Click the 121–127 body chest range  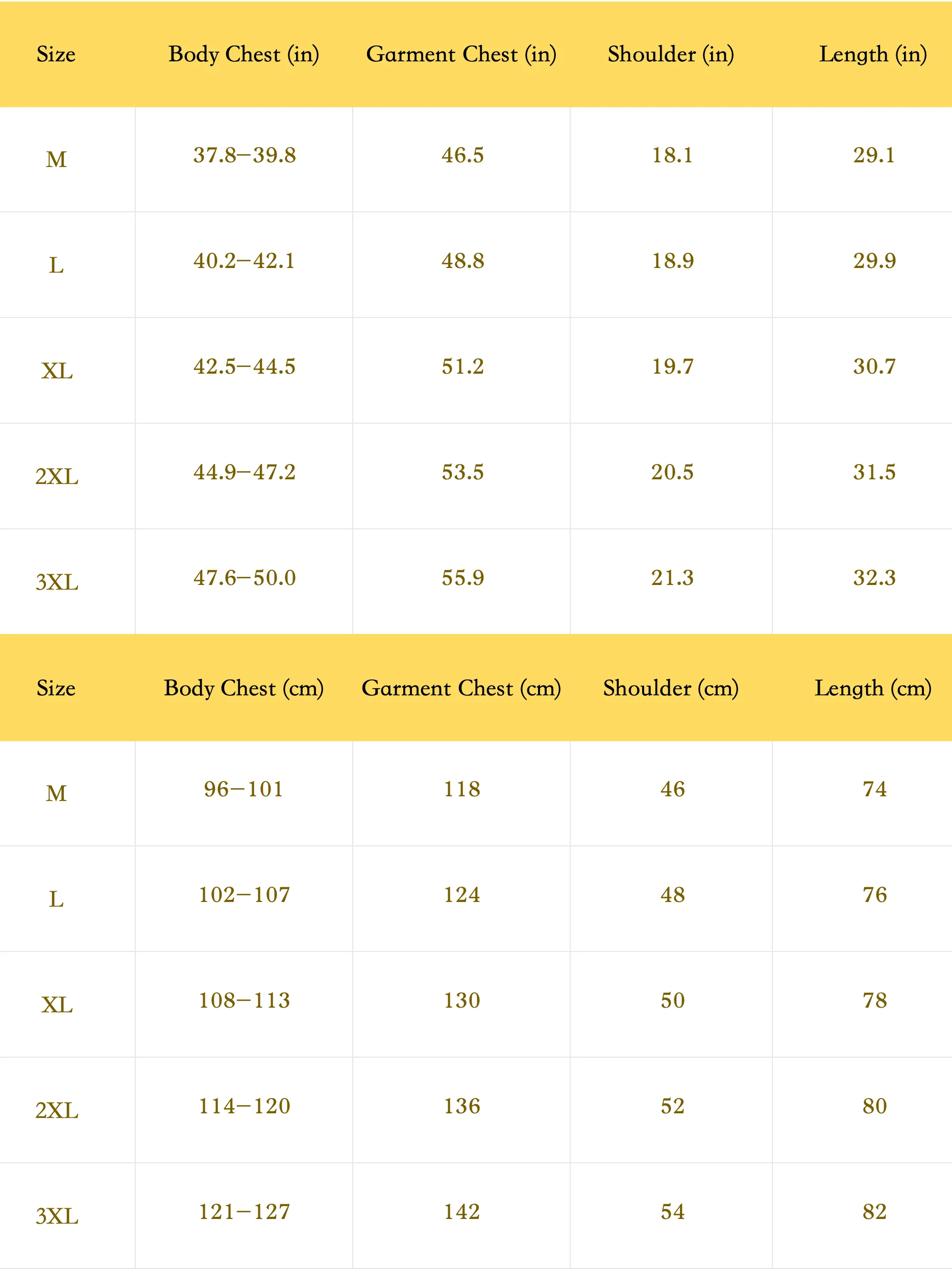tap(245, 1212)
